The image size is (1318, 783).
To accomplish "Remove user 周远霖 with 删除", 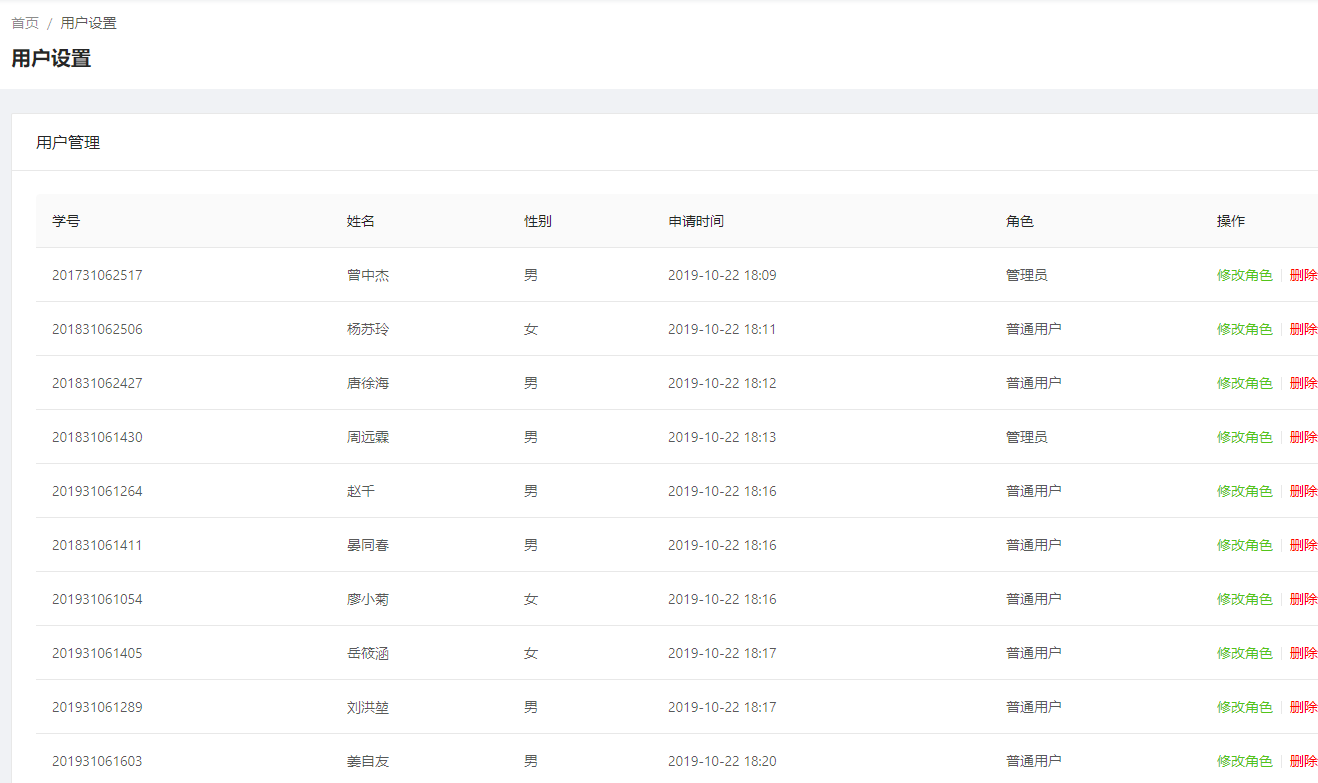I will point(1303,437).
